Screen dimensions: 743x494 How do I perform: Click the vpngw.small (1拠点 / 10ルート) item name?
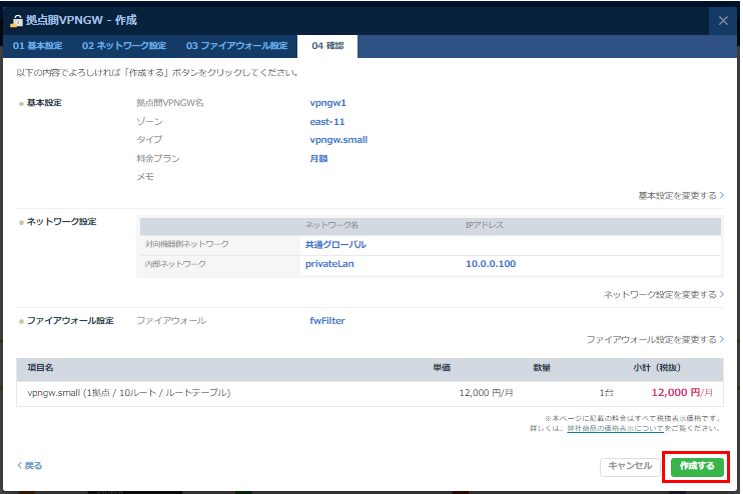[128, 393]
